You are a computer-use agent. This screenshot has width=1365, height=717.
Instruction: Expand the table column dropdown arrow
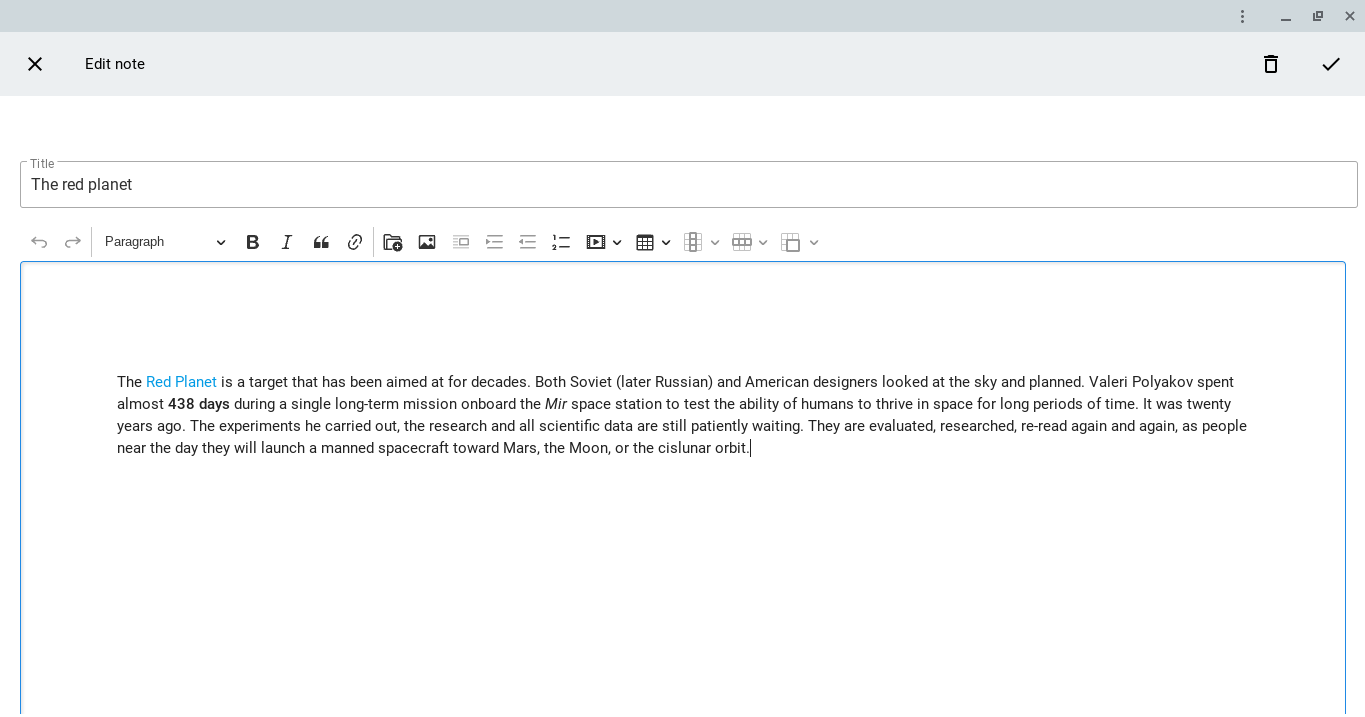(715, 243)
